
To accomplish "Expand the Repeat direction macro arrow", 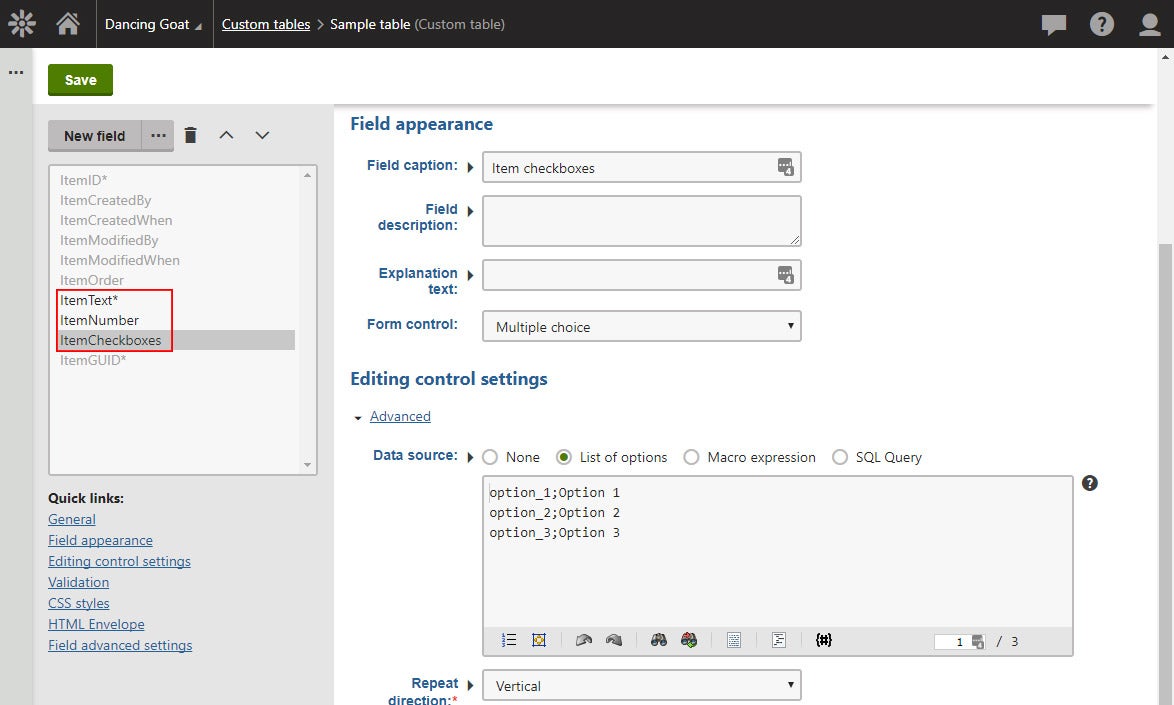I will click(470, 685).
